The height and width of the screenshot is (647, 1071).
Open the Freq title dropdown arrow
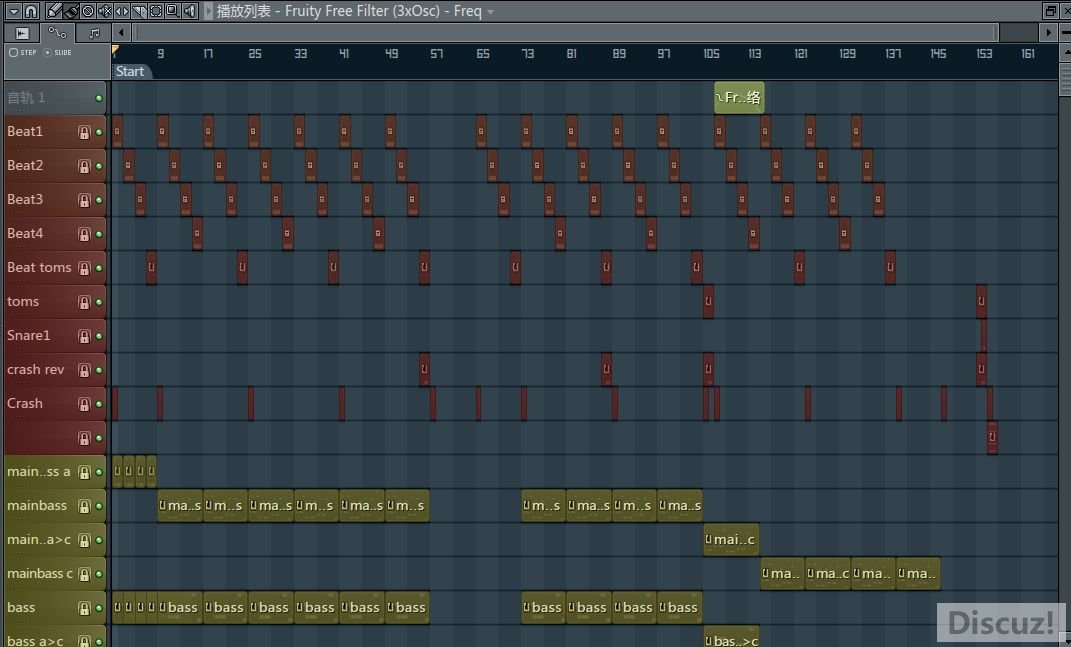(490, 12)
